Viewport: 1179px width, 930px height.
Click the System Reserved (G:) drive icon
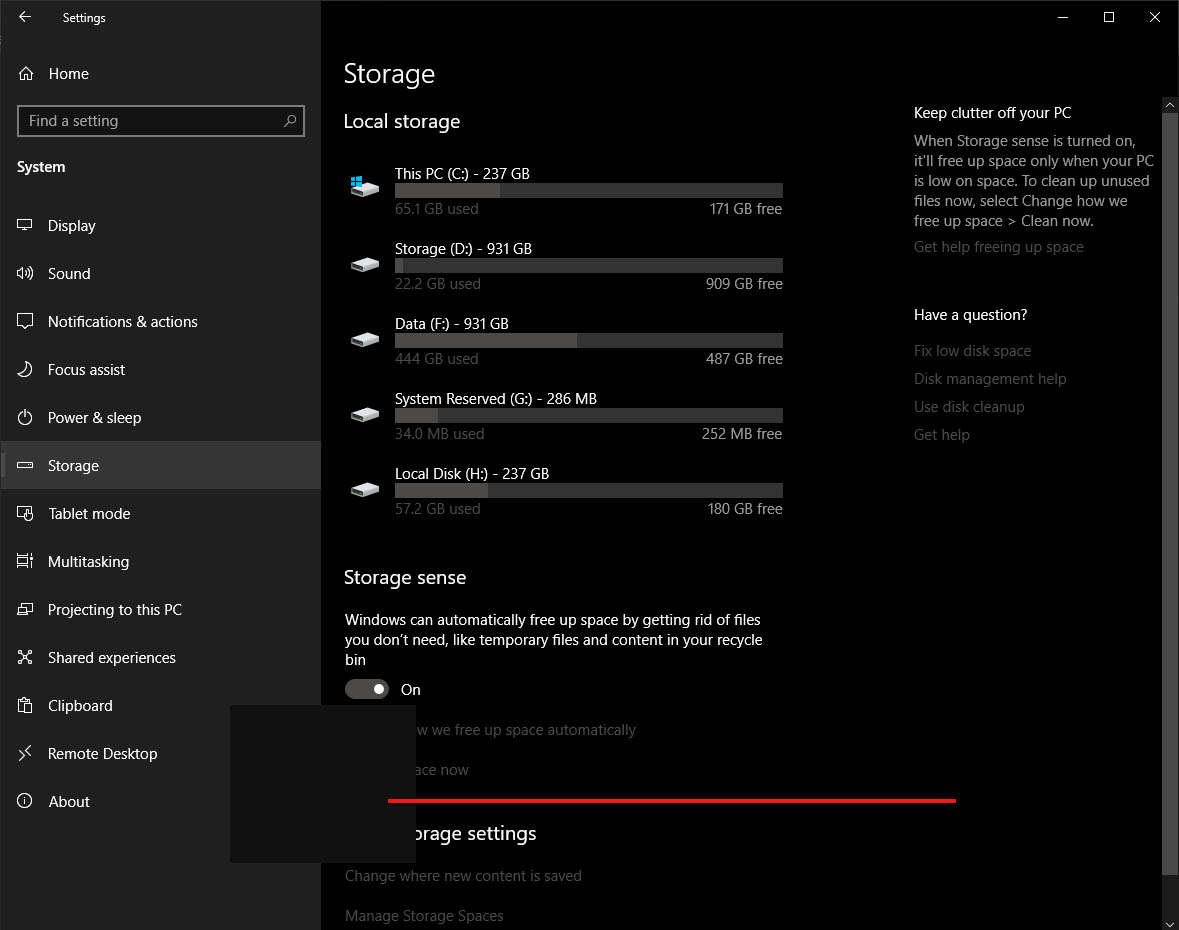pos(365,415)
